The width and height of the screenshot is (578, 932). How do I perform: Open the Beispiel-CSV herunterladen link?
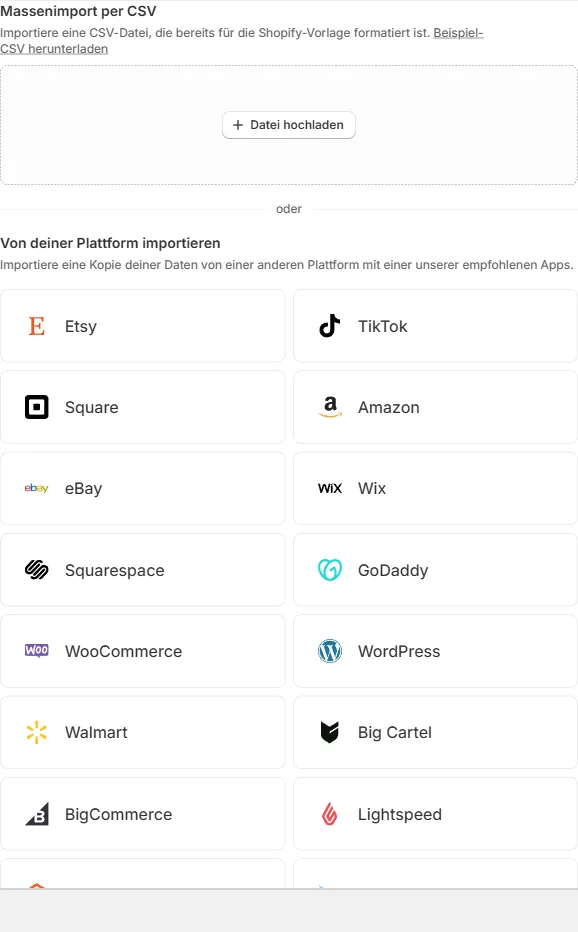241,40
